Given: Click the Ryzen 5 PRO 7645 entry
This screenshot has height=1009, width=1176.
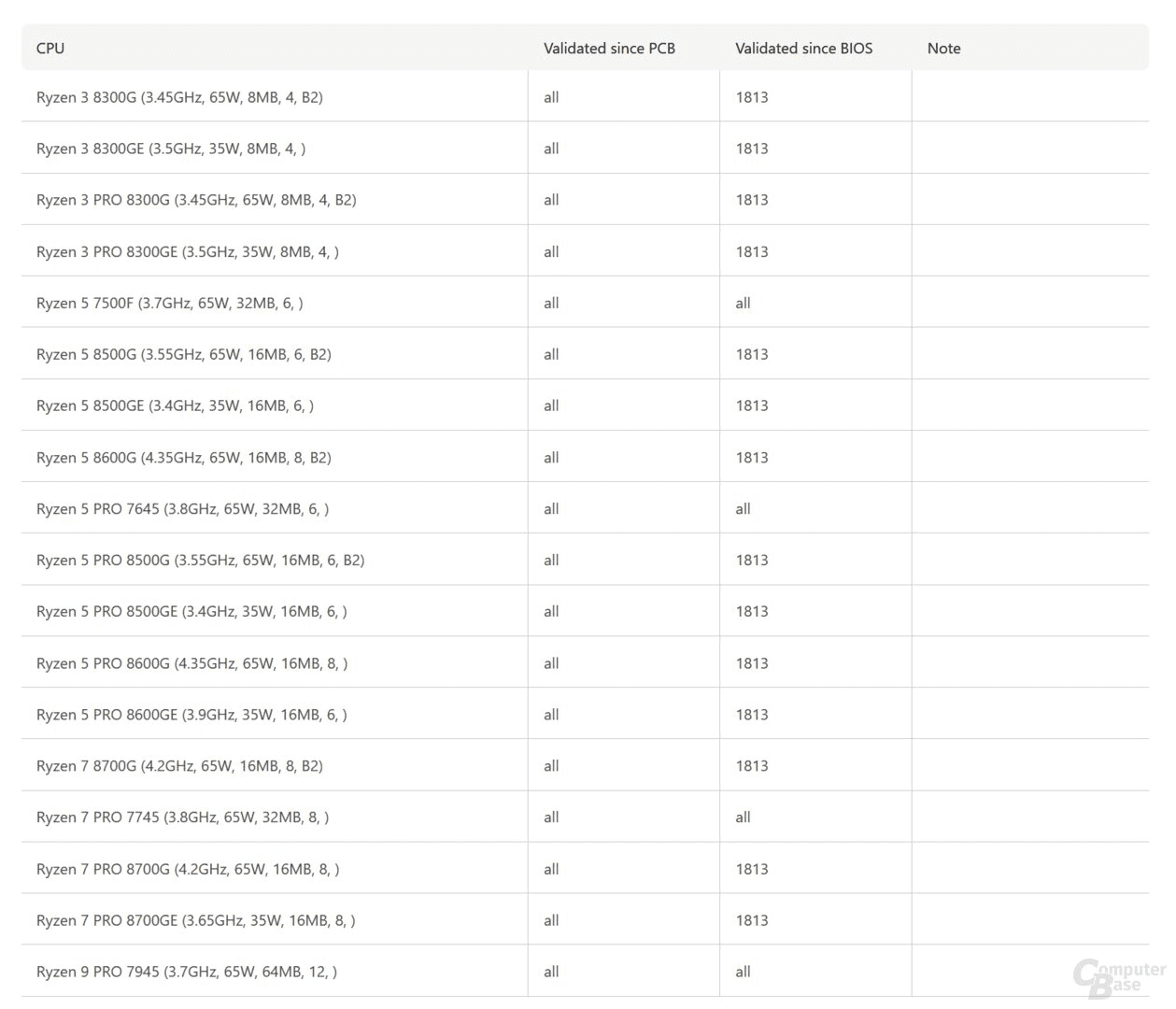Looking at the screenshot, I should [182, 509].
